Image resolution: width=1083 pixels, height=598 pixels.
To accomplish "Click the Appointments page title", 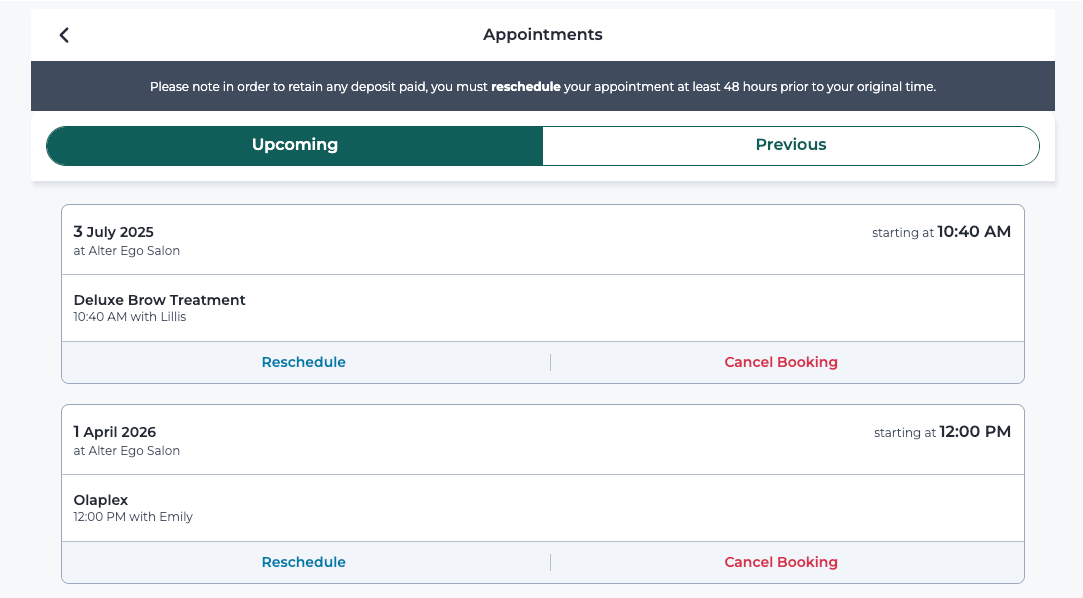I will click(543, 35).
